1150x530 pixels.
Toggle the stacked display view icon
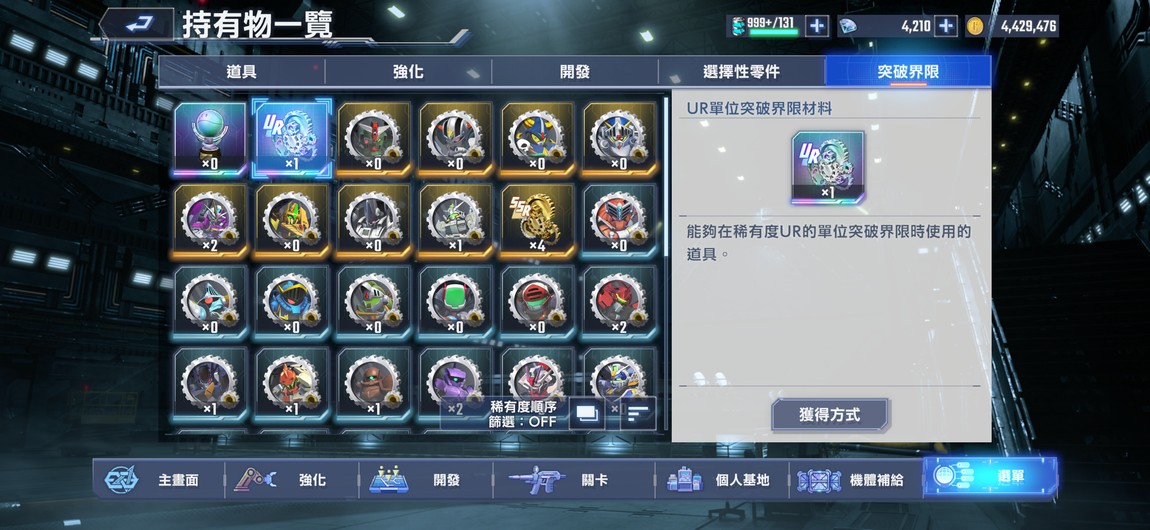point(587,414)
